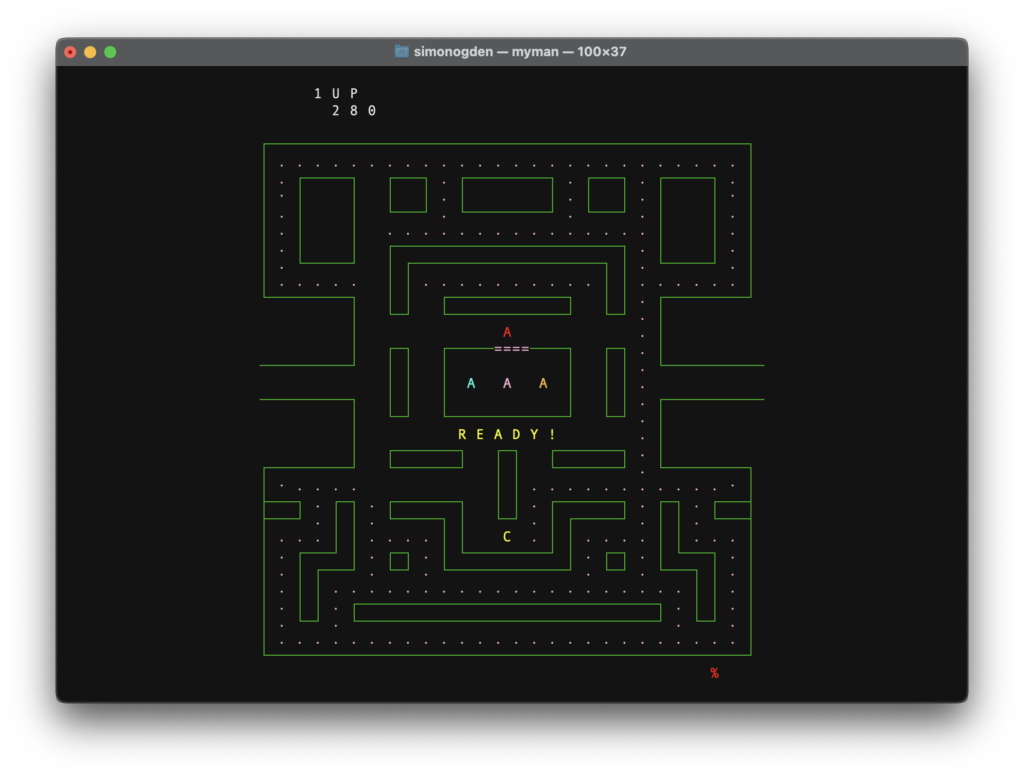Click the orange ghost in the ghost house
Viewport: 1024px width, 777px height.
click(x=543, y=383)
